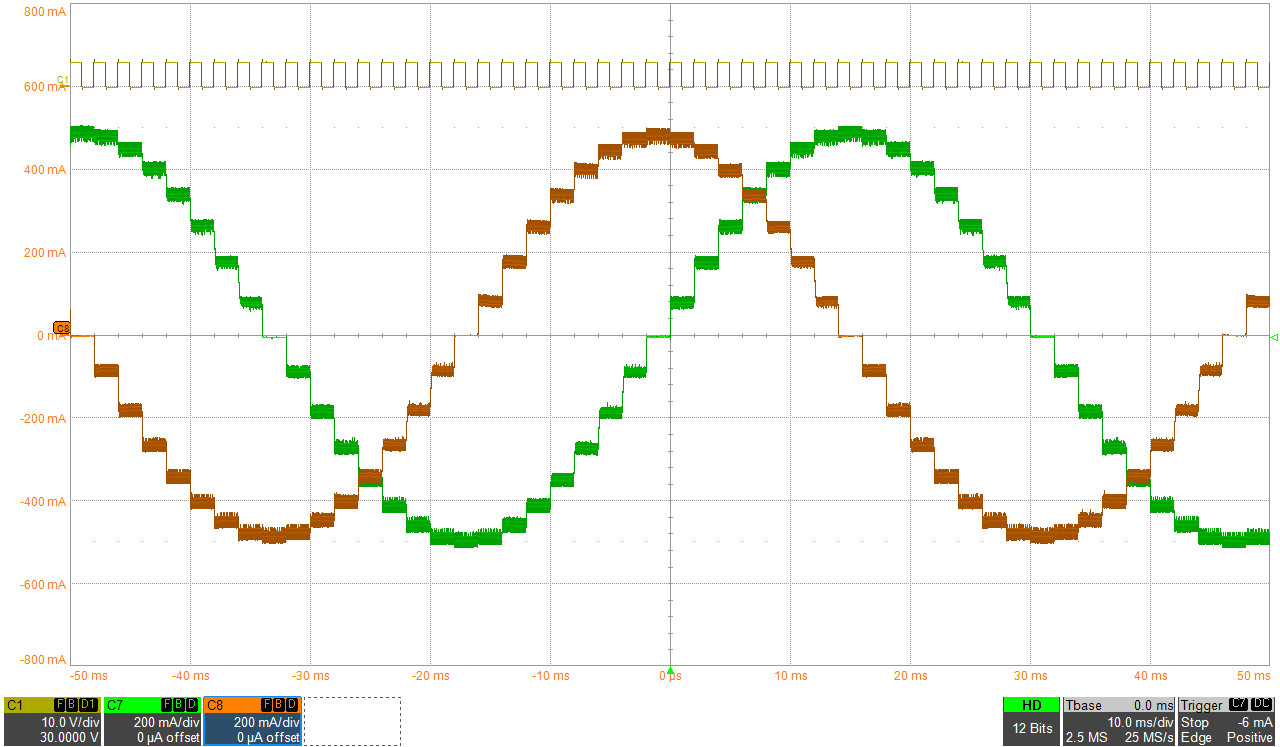Open the Tbase timebase descriptor
Screen dimensions: 1280x747
pos(1118,721)
